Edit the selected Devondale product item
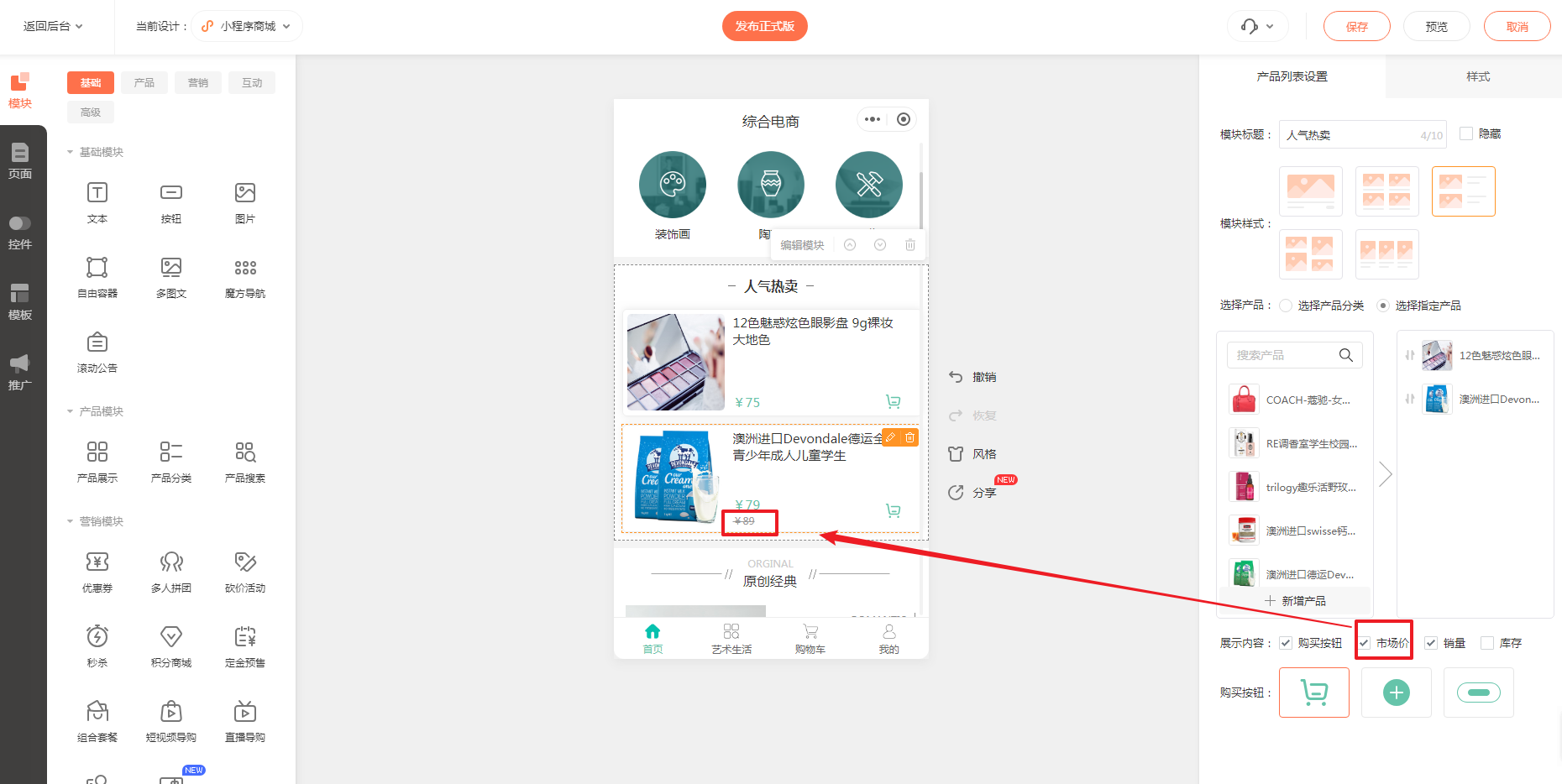Screen dimensions: 1562x784 tap(890, 437)
